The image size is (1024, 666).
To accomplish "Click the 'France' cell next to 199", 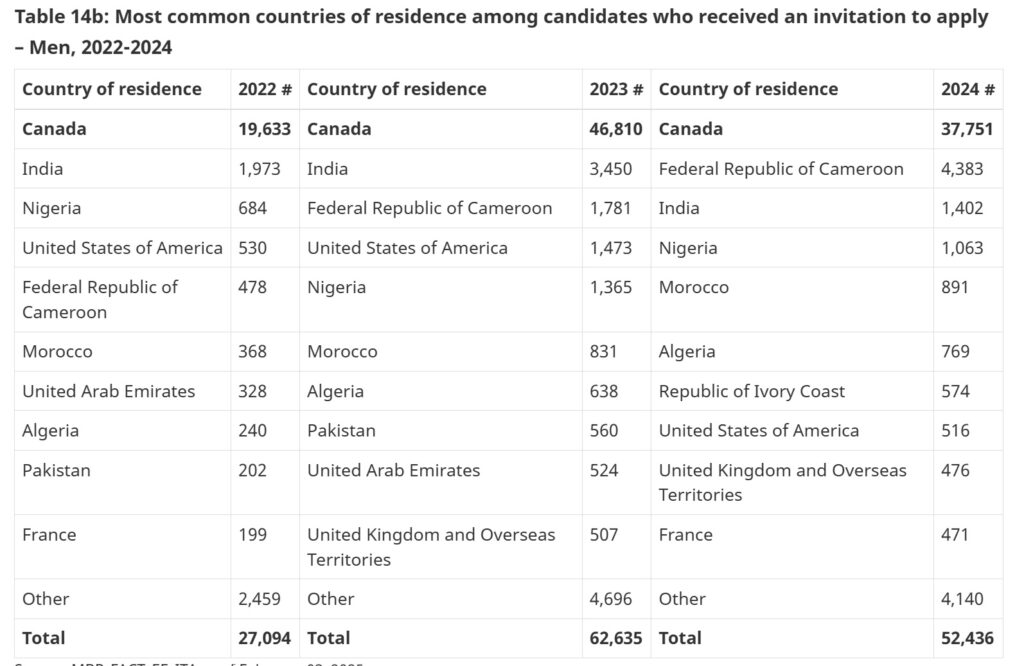I will pyautogui.click(x=49, y=535).
